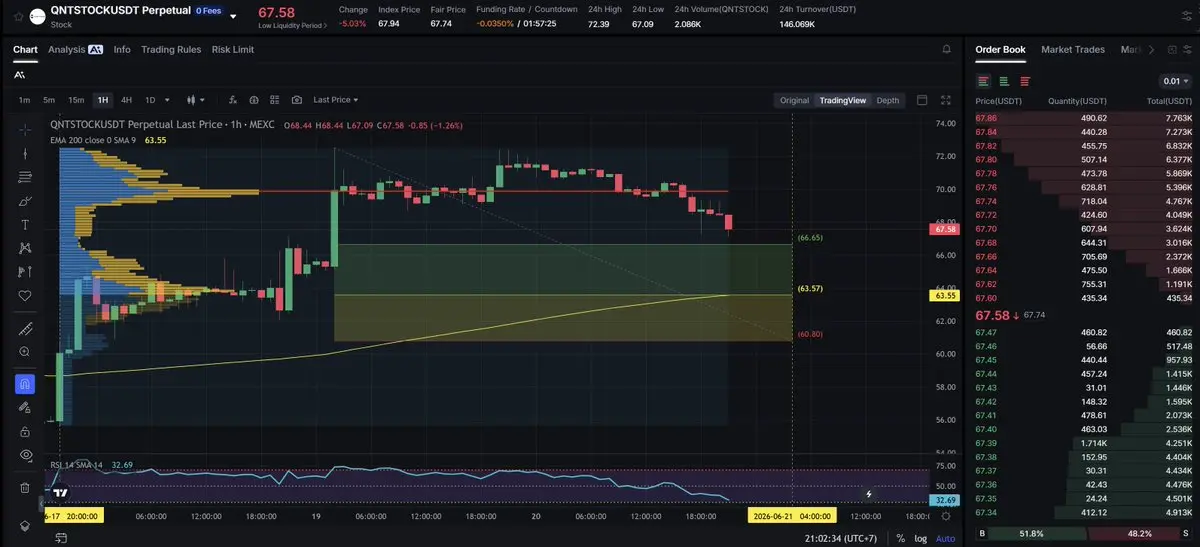The height and width of the screenshot is (547, 1200).
Task: Change order book precision 0.01 dropdown
Action: pos(1176,81)
